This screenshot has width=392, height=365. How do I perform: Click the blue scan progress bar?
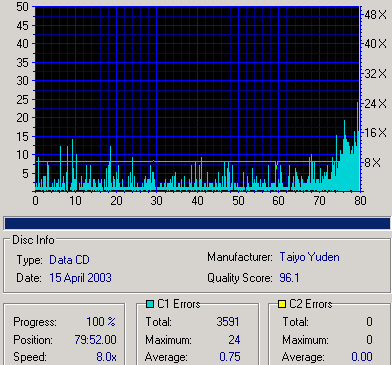pos(197,223)
